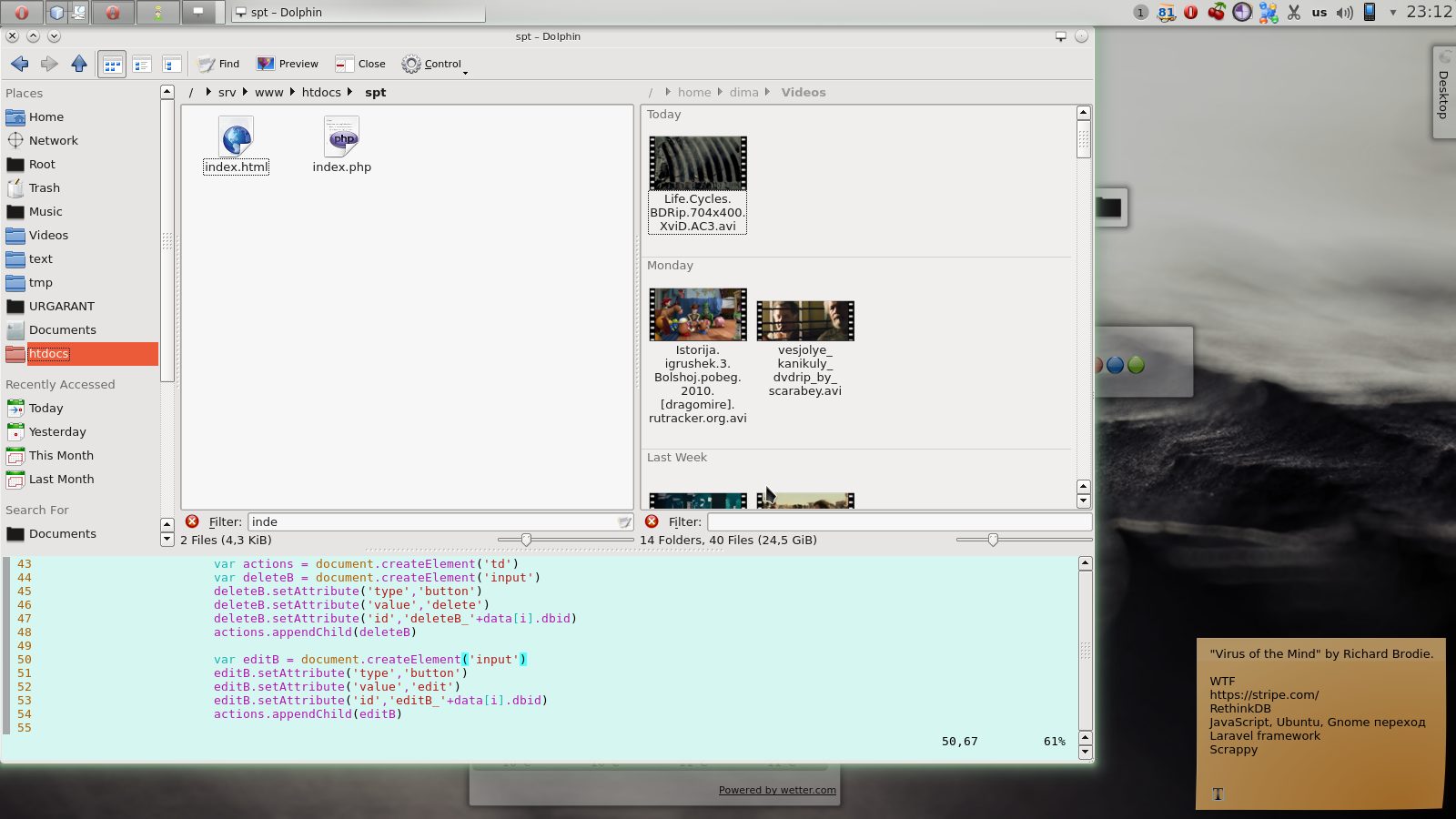Select Videos in Places panel
The image size is (1456, 819).
coord(48,236)
